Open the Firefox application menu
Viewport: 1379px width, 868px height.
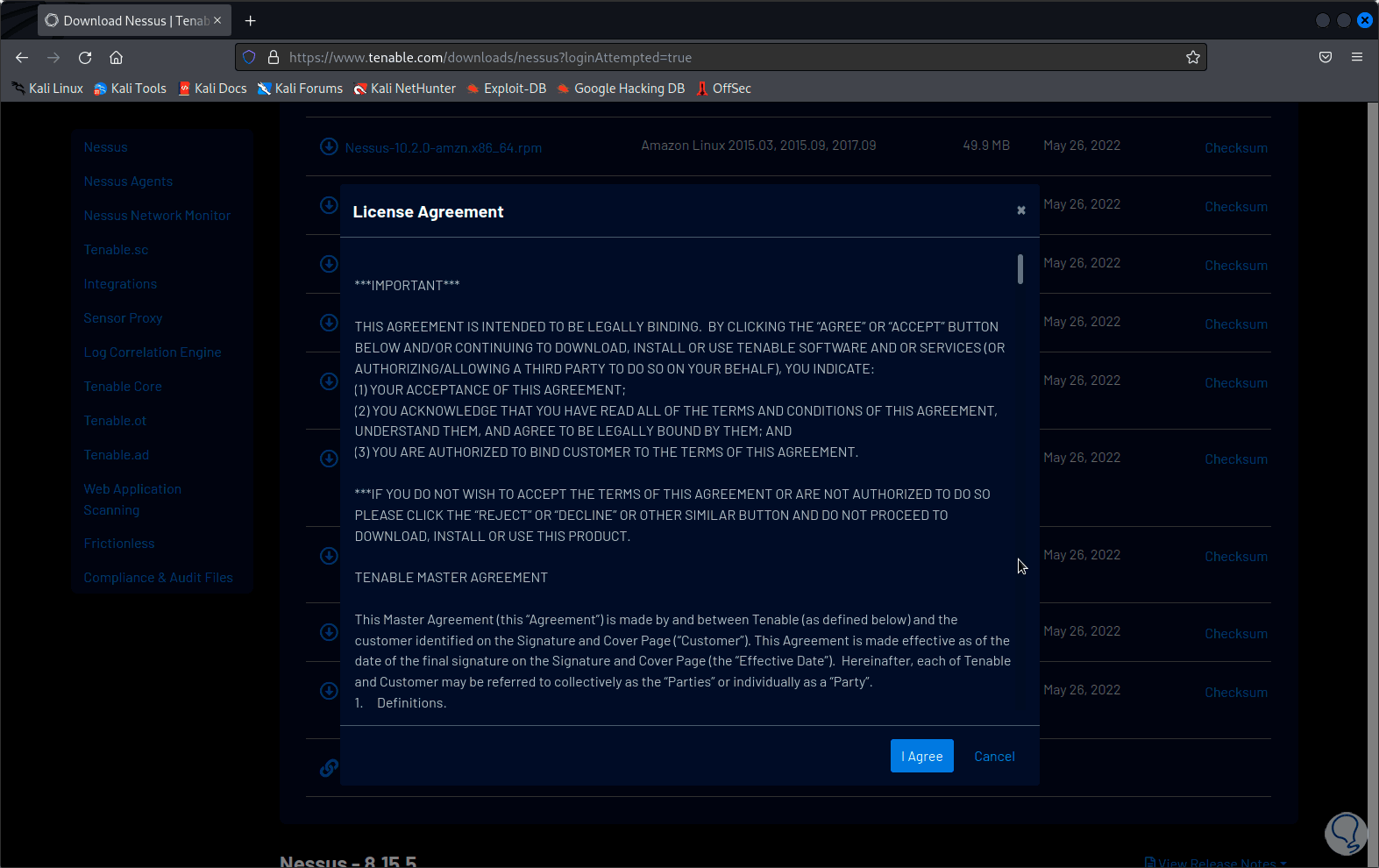coord(1357,57)
